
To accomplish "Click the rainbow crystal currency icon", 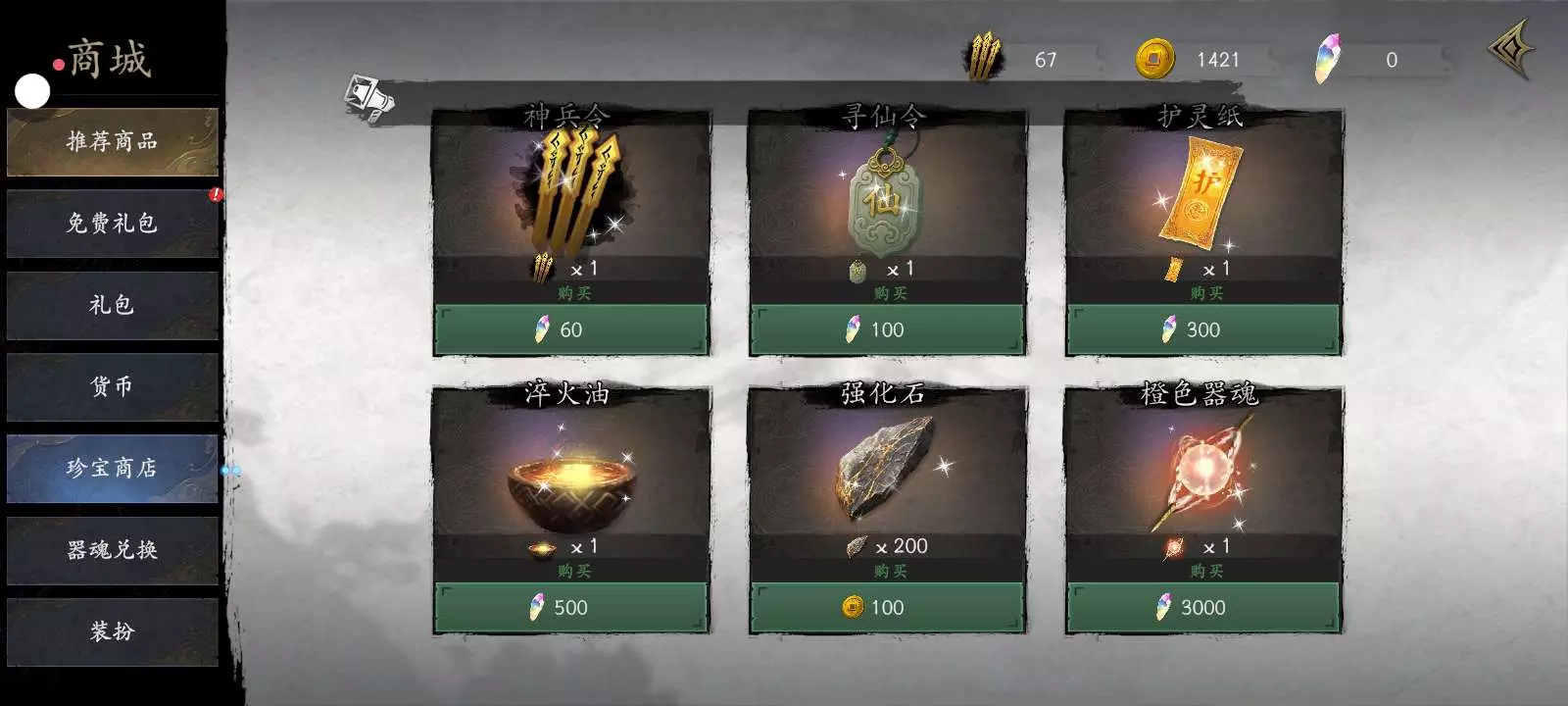I will 1327,59.
